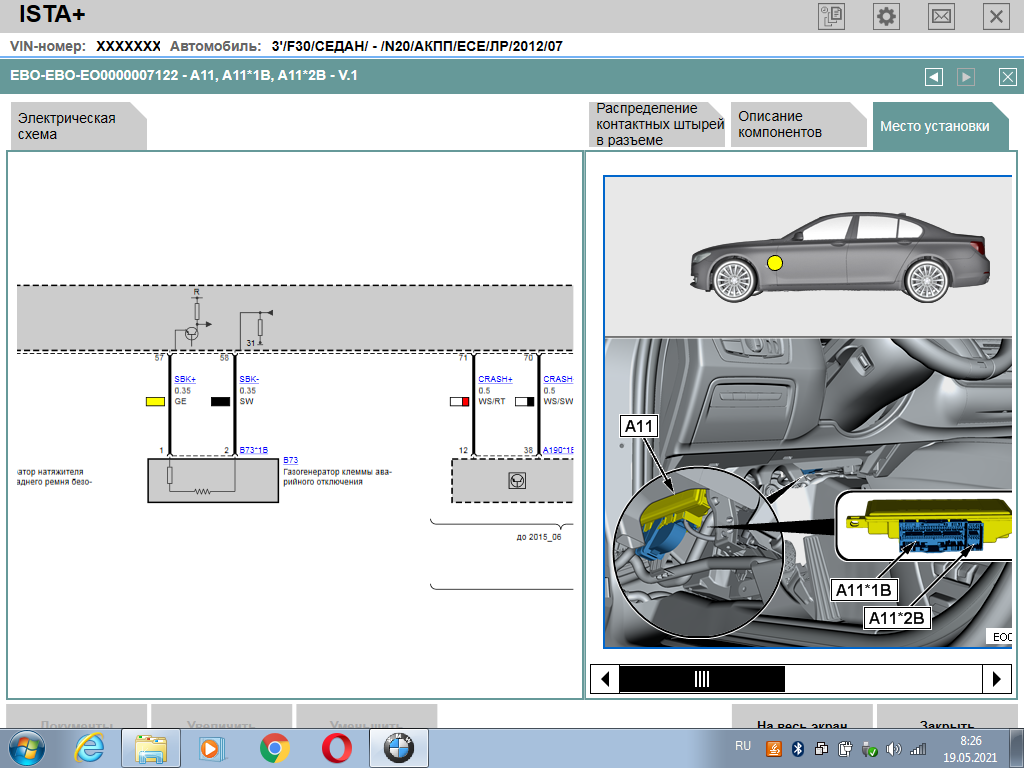Click the B73 component link

[290, 460]
